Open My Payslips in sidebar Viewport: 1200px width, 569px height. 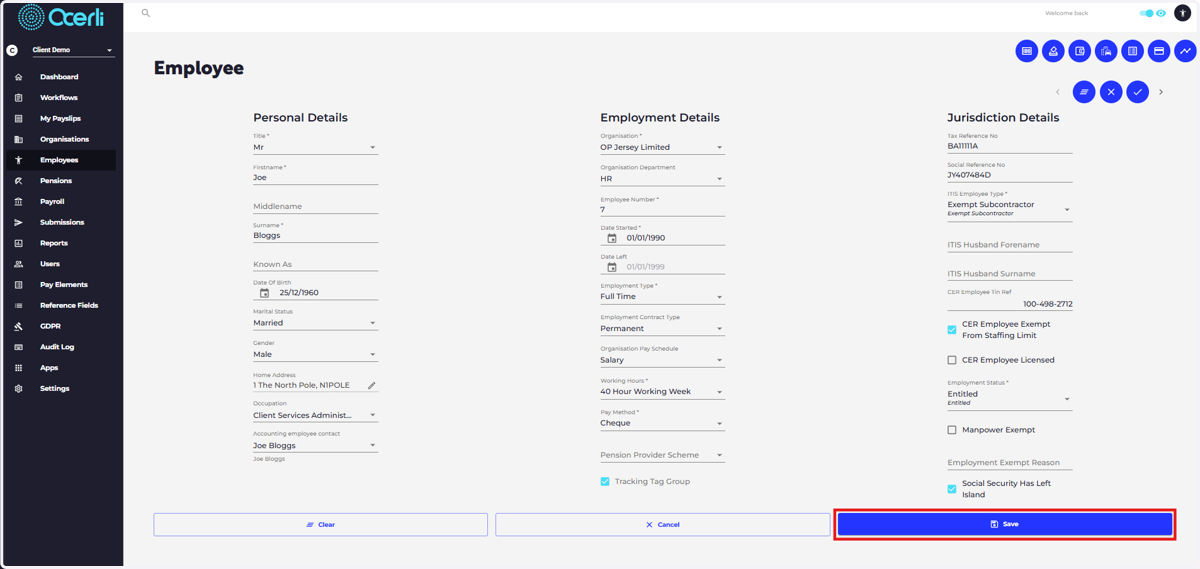[59, 118]
